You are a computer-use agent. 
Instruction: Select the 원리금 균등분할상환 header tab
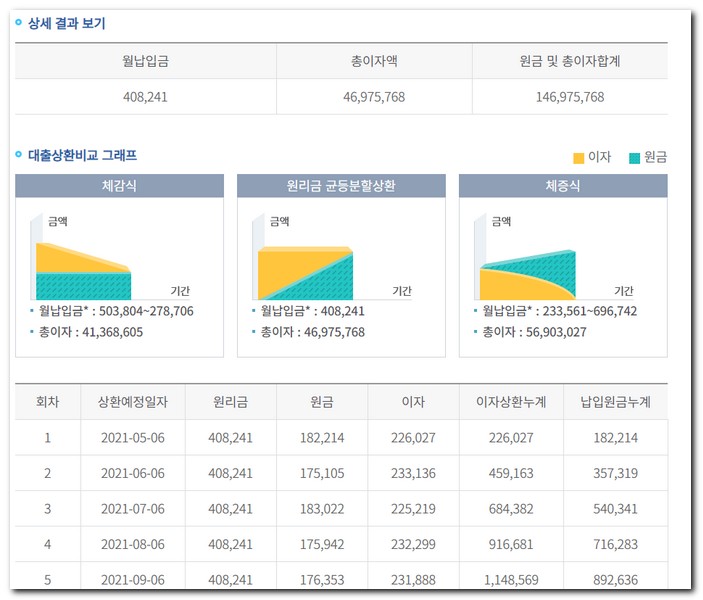click(341, 186)
